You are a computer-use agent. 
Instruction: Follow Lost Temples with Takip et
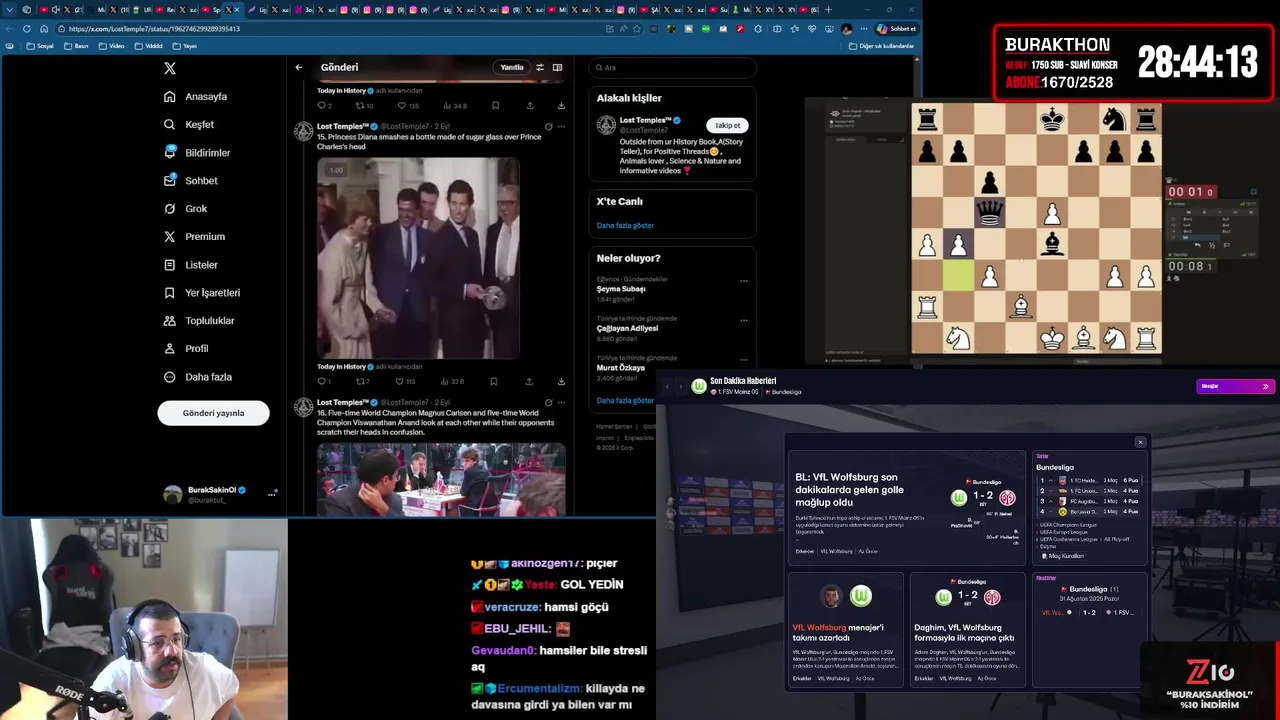point(727,125)
